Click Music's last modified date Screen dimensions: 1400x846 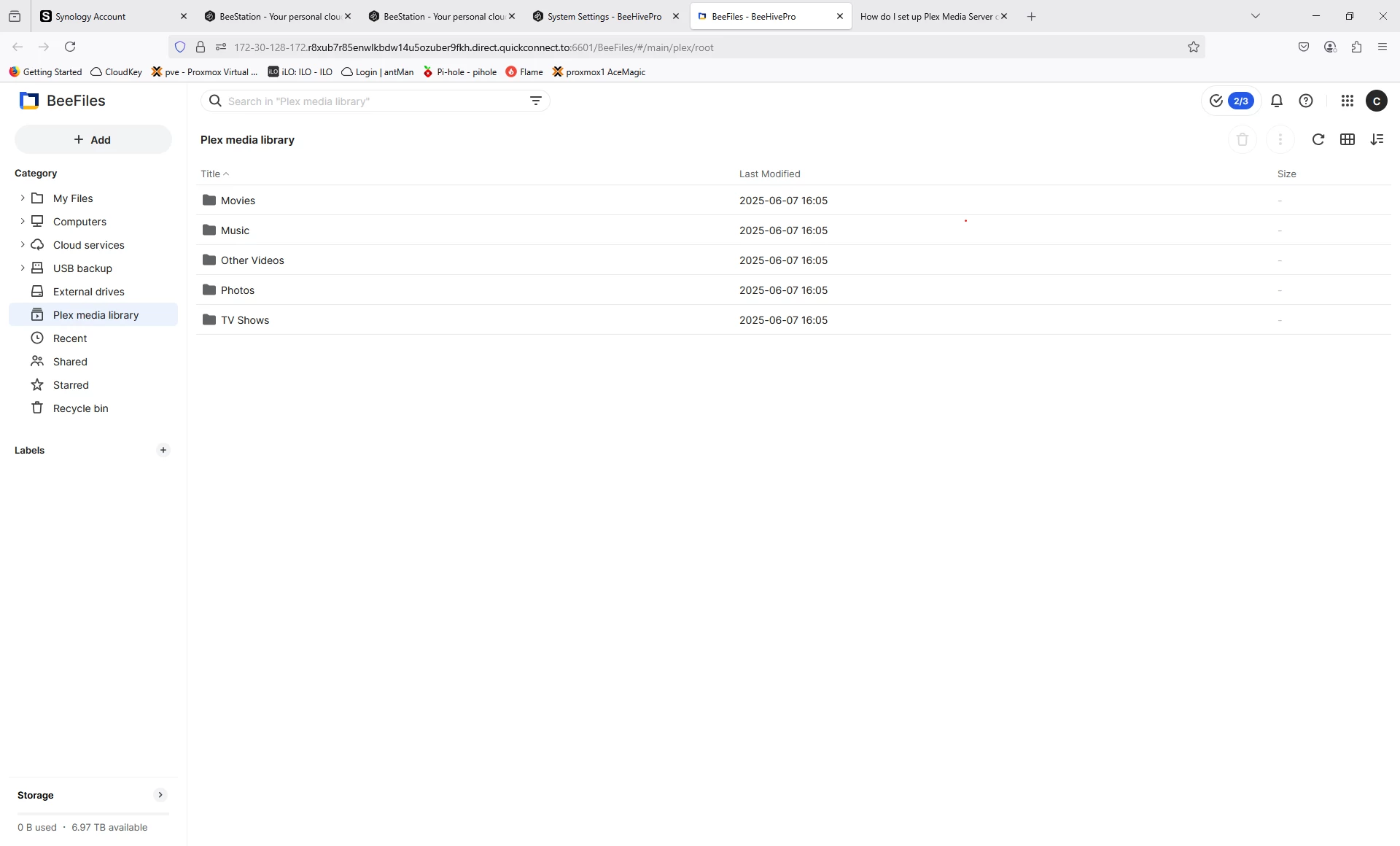coord(783,230)
